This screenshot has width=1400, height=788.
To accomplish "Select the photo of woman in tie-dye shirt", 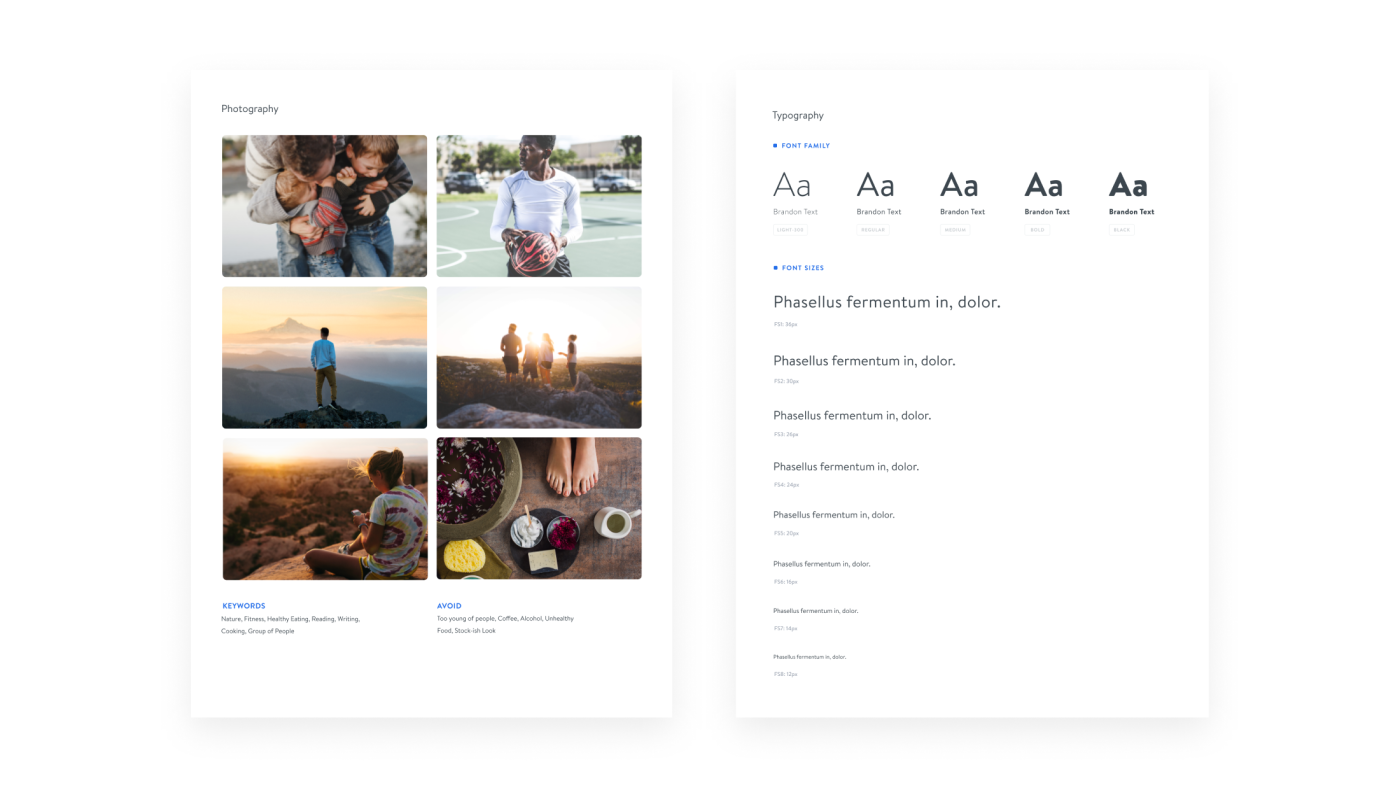I will [324, 509].
